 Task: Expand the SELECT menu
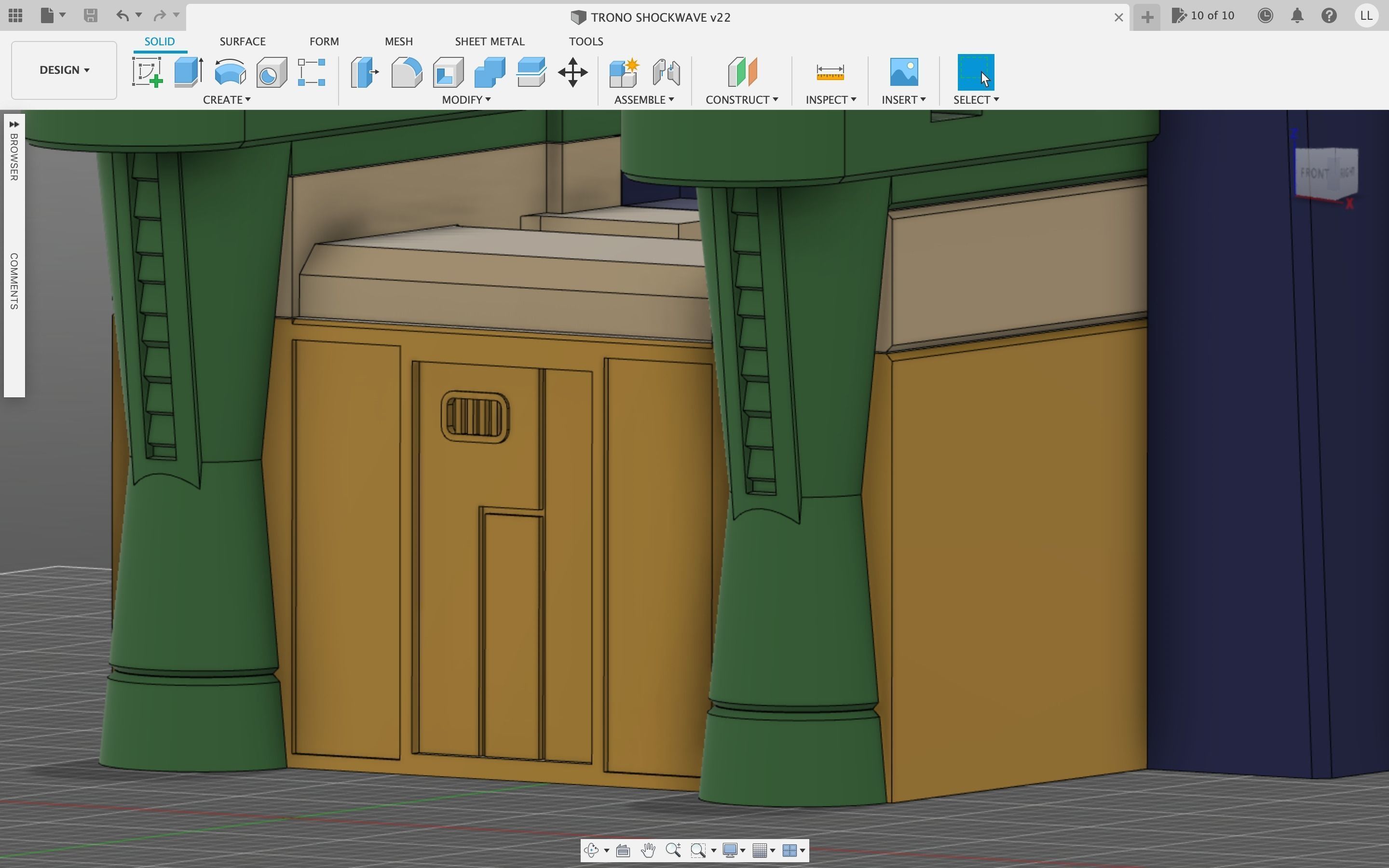(x=976, y=100)
